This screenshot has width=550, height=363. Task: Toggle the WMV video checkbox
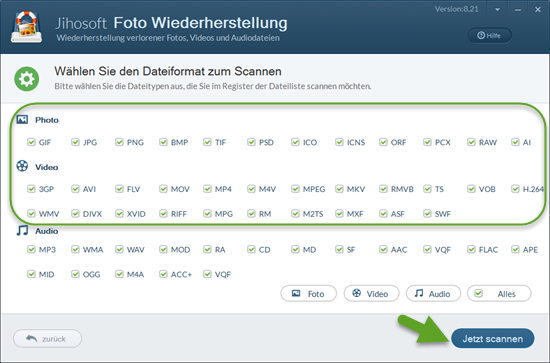pos(31,214)
